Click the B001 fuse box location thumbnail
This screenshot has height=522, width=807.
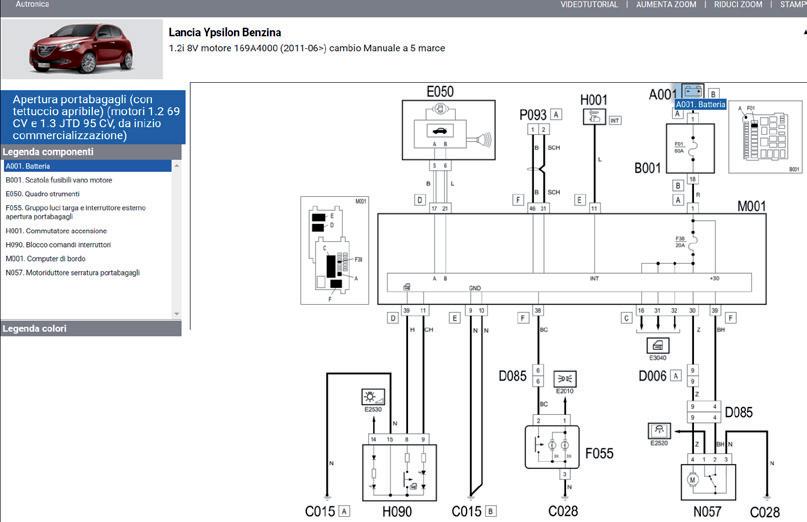click(765, 137)
